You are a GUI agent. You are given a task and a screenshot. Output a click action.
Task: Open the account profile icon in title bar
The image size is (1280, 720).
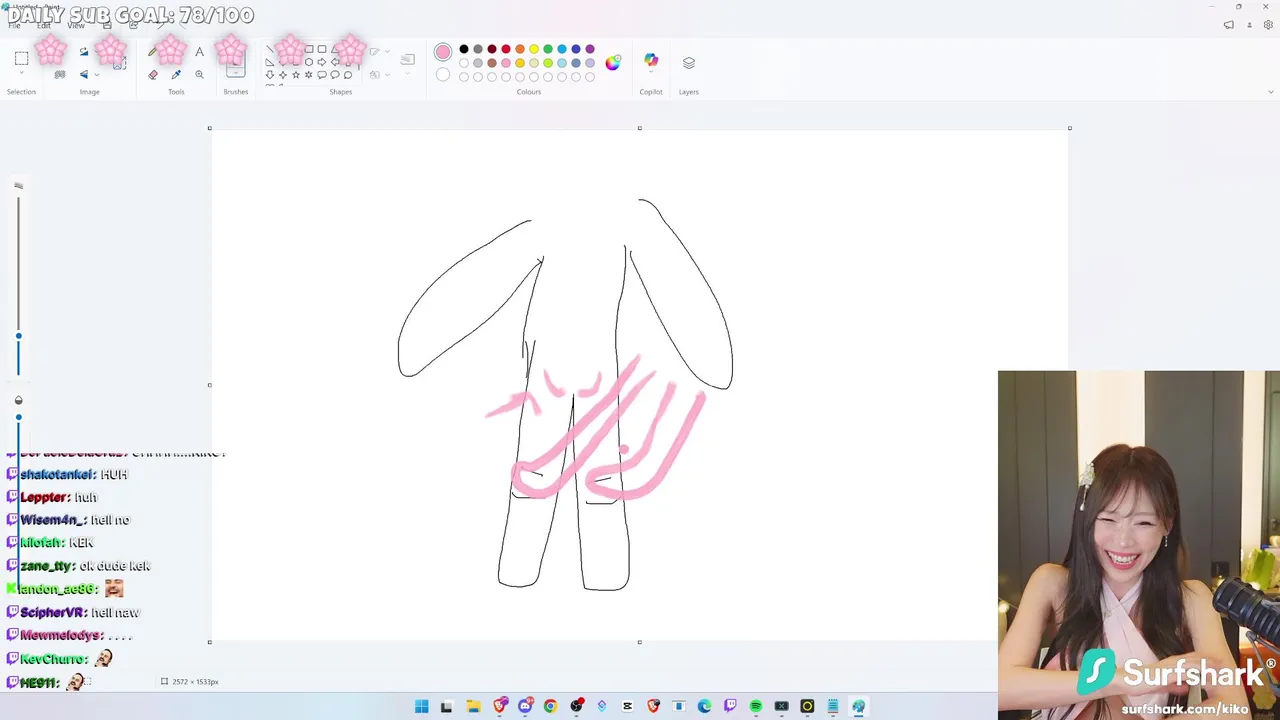click(1250, 24)
